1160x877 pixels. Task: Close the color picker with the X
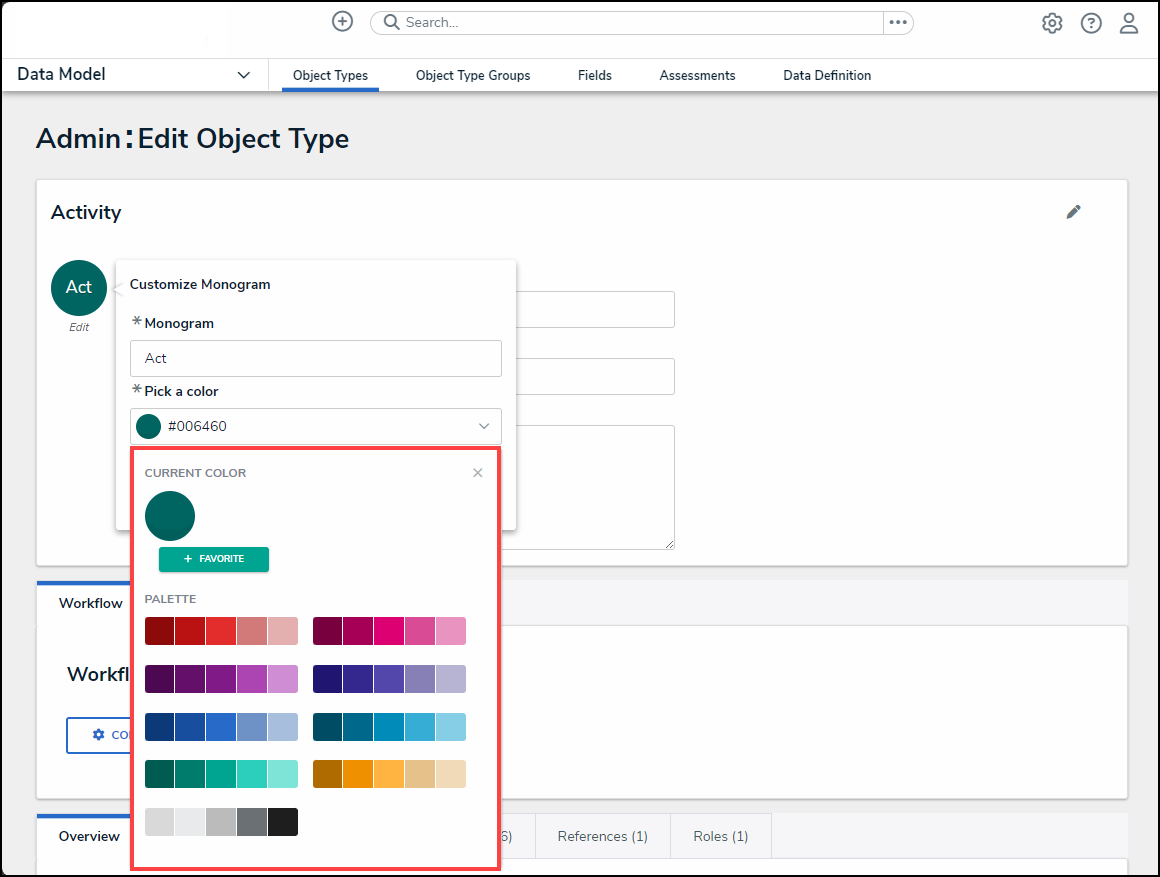[478, 473]
